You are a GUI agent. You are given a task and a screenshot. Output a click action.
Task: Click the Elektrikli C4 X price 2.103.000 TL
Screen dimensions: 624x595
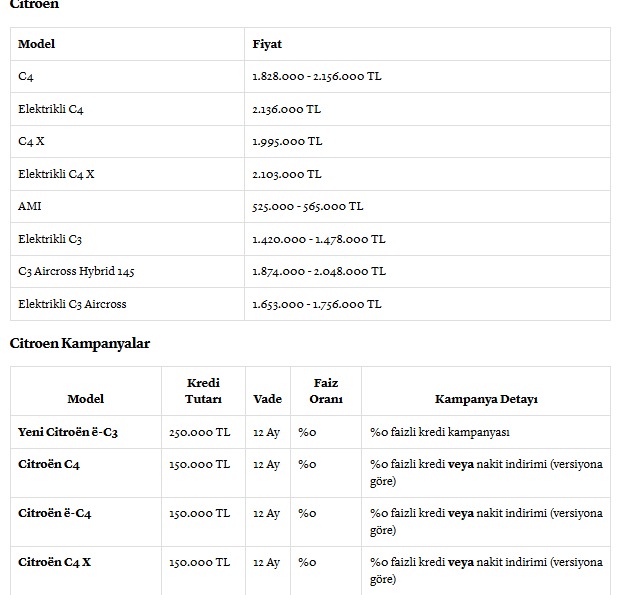(x=287, y=174)
